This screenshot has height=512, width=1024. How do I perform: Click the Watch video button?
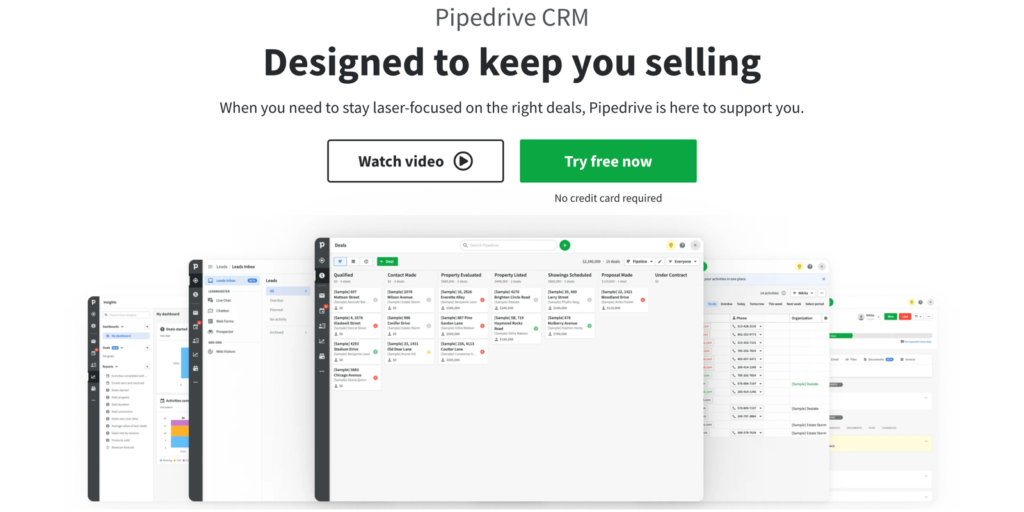(415, 161)
